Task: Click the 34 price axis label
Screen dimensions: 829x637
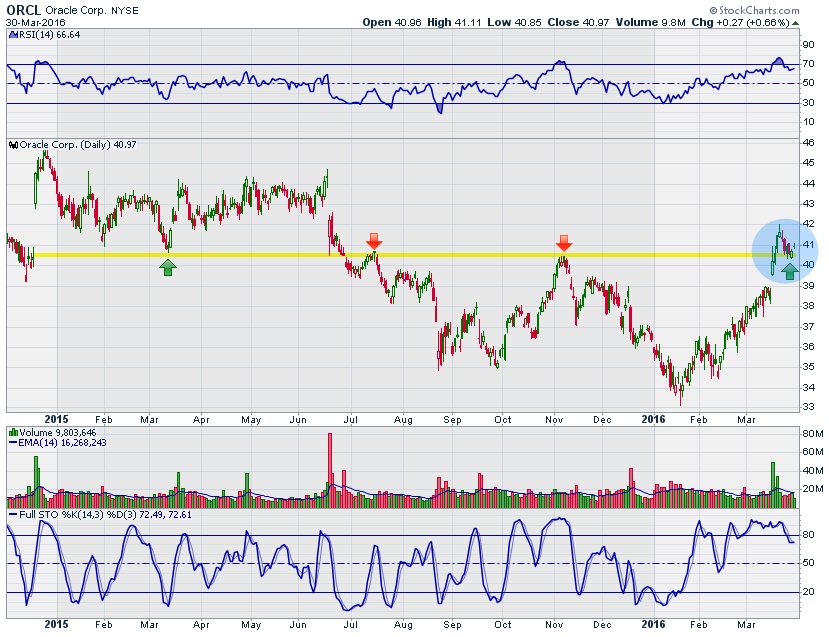Action: [808, 387]
